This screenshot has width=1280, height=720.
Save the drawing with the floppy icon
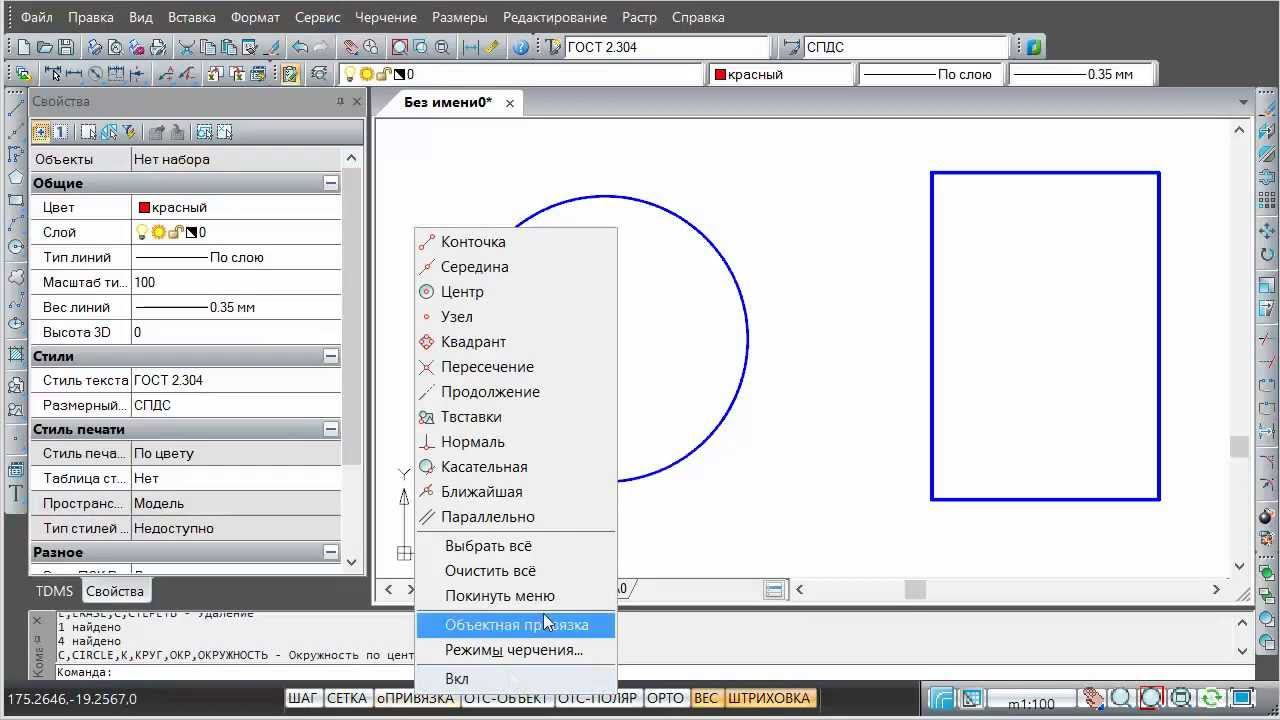pos(66,47)
